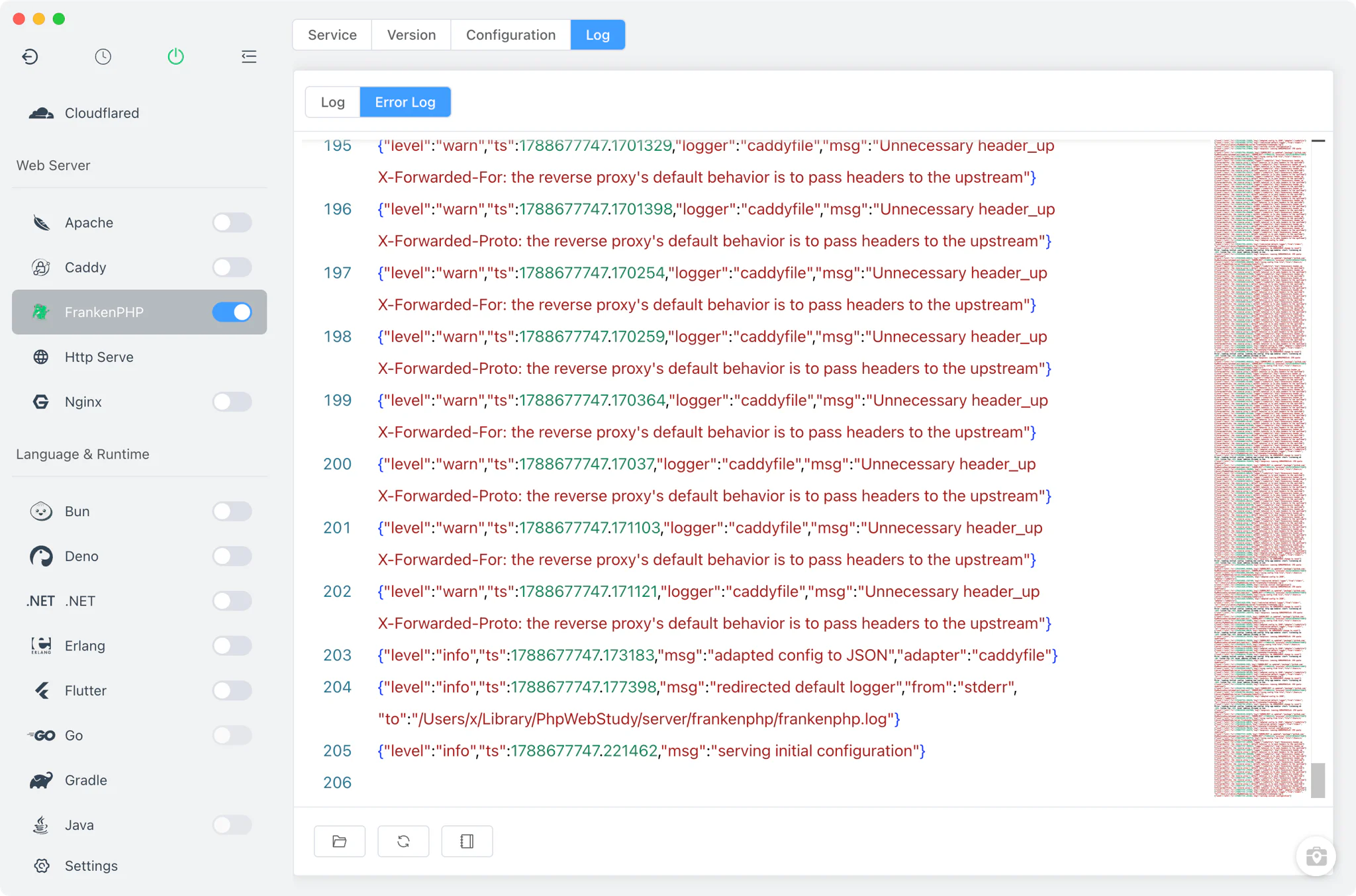The height and width of the screenshot is (896, 1356).
Task: Click the "adapted config to JSON" message
Action: [x=800, y=656]
